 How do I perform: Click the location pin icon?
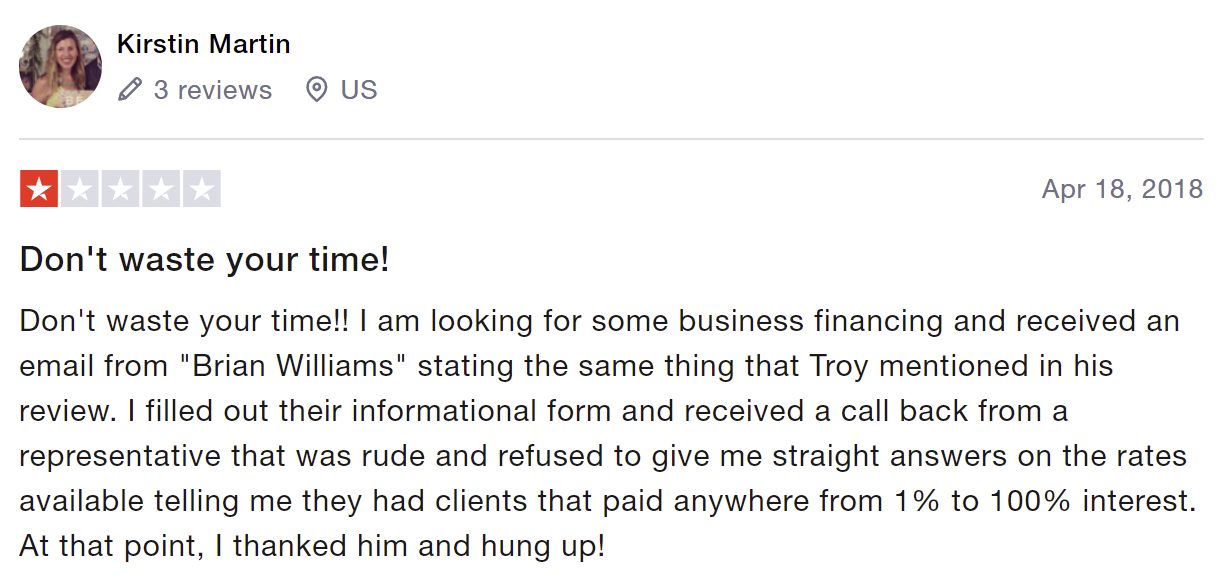(x=316, y=90)
